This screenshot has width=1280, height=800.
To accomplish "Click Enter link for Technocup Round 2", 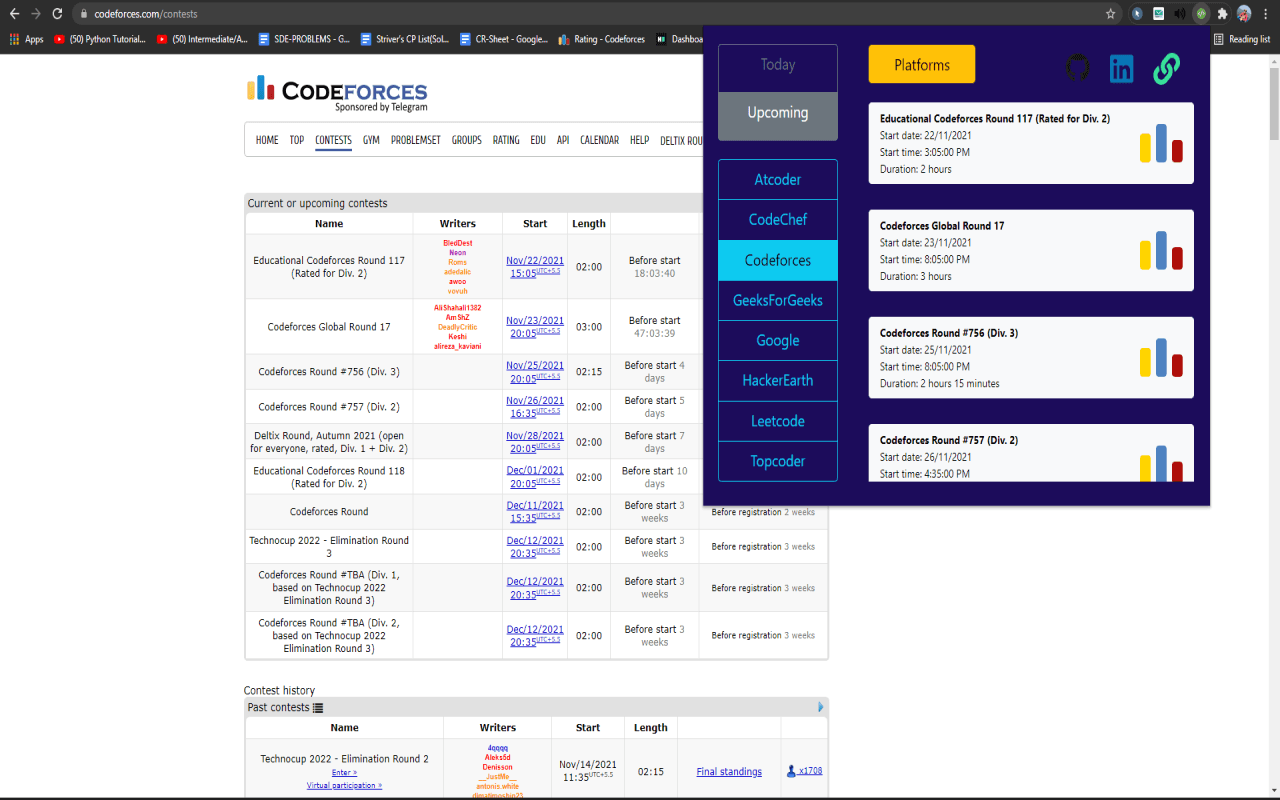I will pyautogui.click(x=344, y=773).
